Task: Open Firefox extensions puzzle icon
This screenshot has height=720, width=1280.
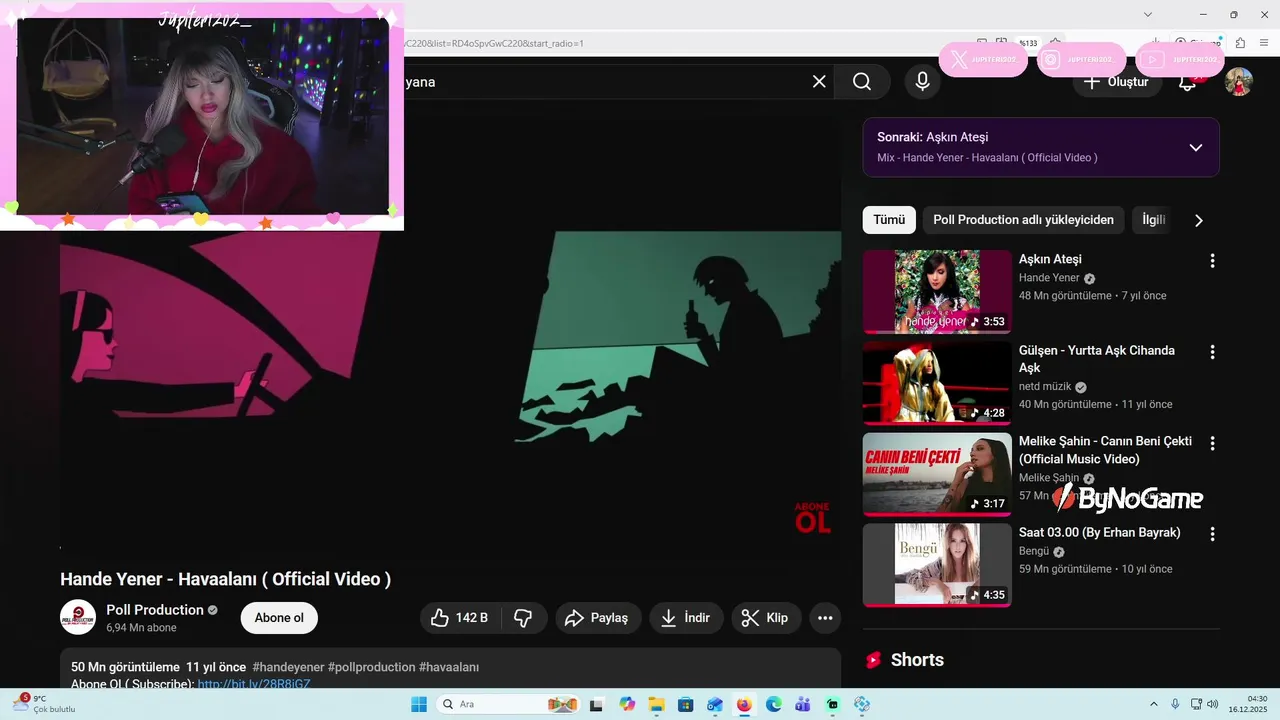Action: click(x=1240, y=43)
